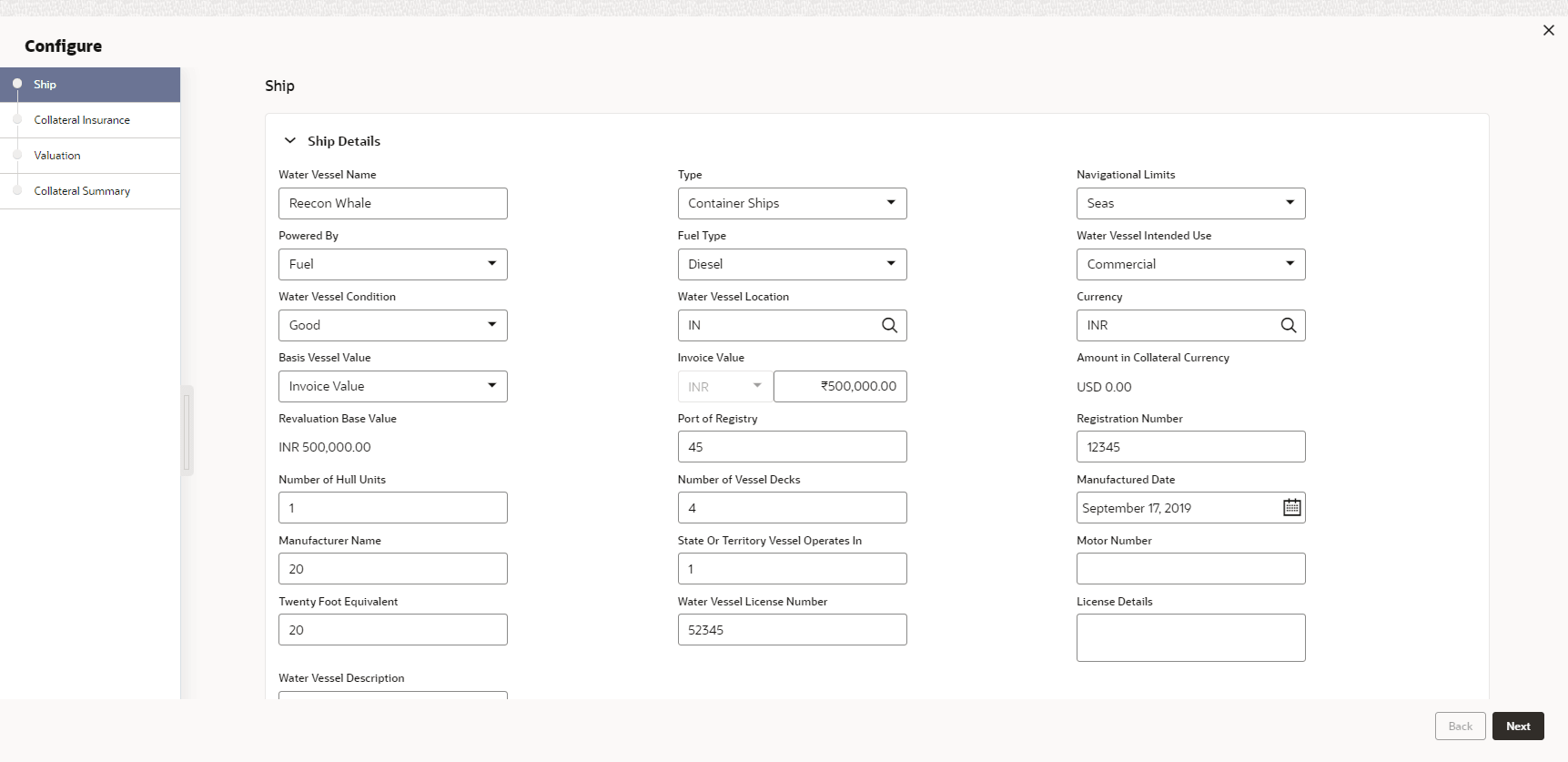The width and height of the screenshot is (1568, 762).
Task: Close the Configure dialog
Action: pyautogui.click(x=1548, y=30)
